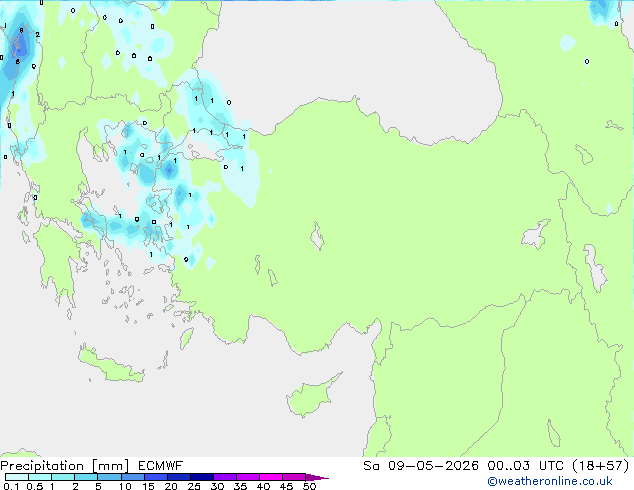This screenshot has height=490, width=634.
Task: Click the legend label '0.1'
Action: click(x=11, y=486)
